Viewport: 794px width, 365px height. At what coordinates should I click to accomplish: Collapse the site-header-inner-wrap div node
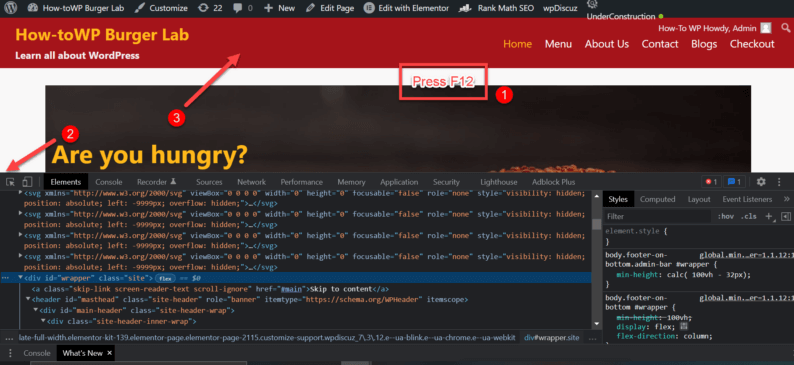click(x=43, y=321)
